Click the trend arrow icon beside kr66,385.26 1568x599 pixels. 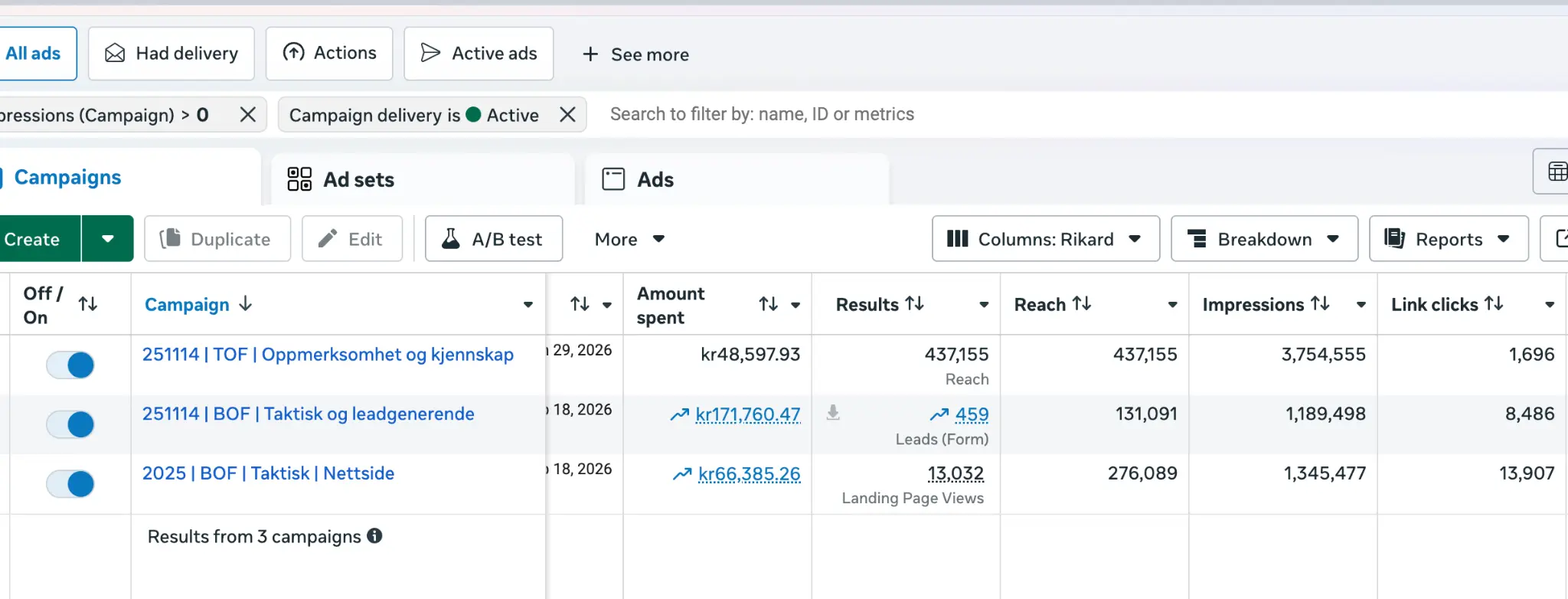tap(682, 474)
